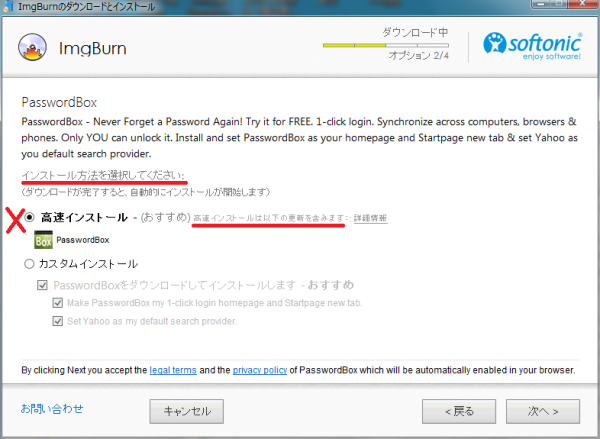Viewport: 600px width, 439px height.
Task: Click the title bar installer icon
Action: [8, 7]
